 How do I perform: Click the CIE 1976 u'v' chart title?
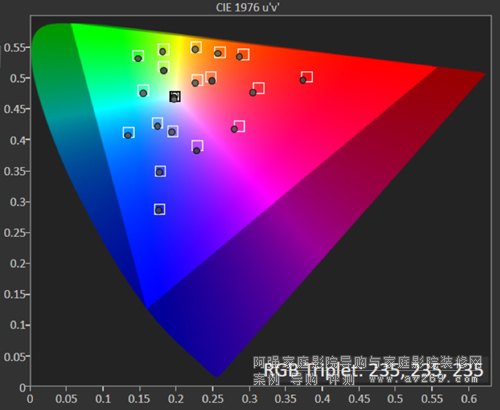[247, 7]
